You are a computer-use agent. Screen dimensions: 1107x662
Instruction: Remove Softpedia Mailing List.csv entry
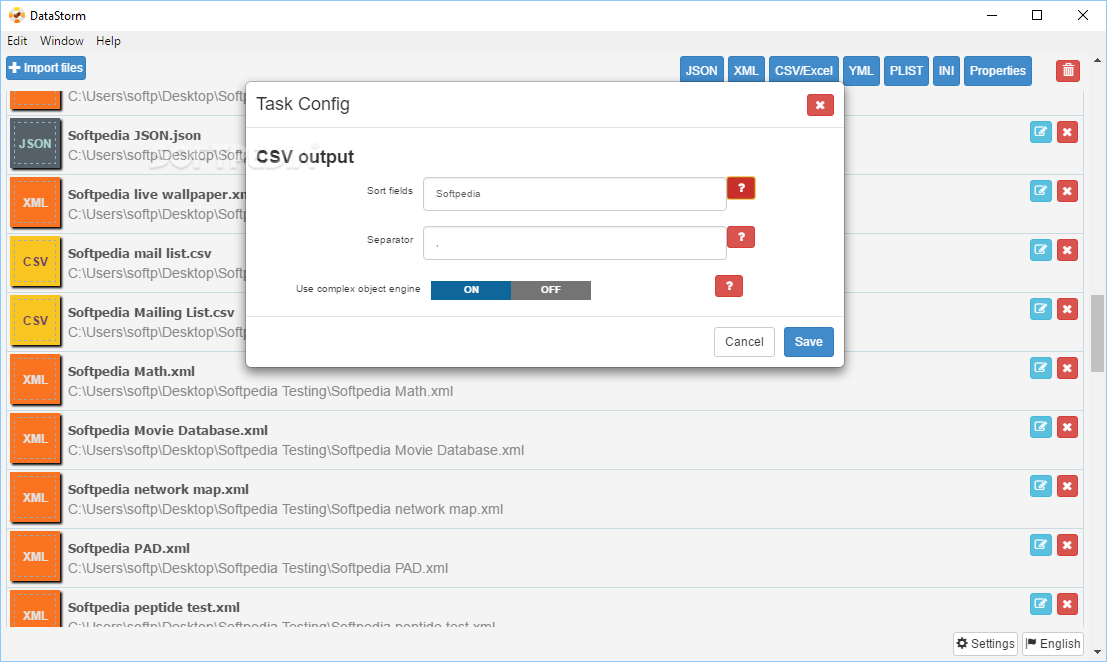pyautogui.click(x=1067, y=309)
